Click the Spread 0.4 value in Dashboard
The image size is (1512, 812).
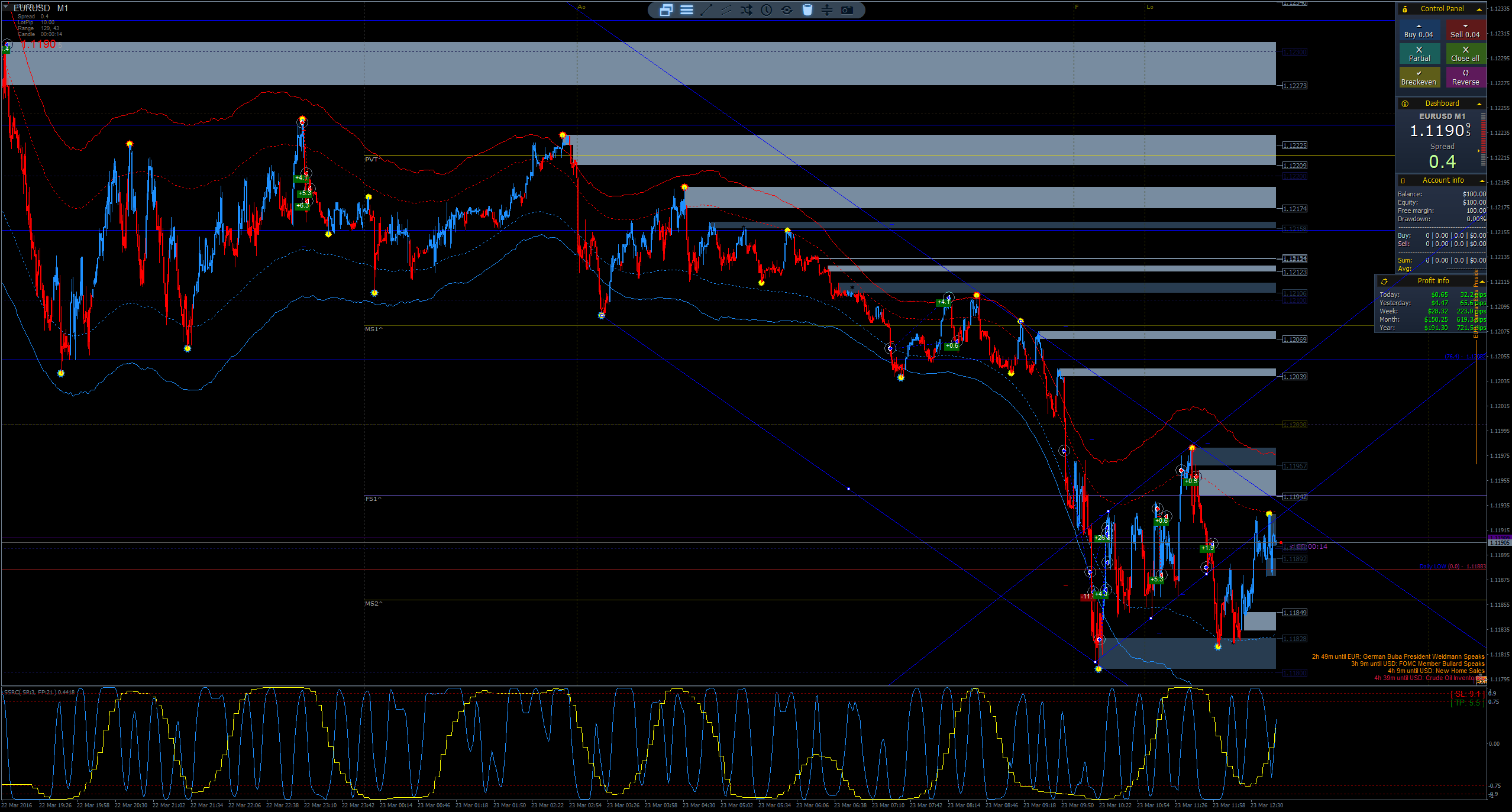(x=1442, y=161)
